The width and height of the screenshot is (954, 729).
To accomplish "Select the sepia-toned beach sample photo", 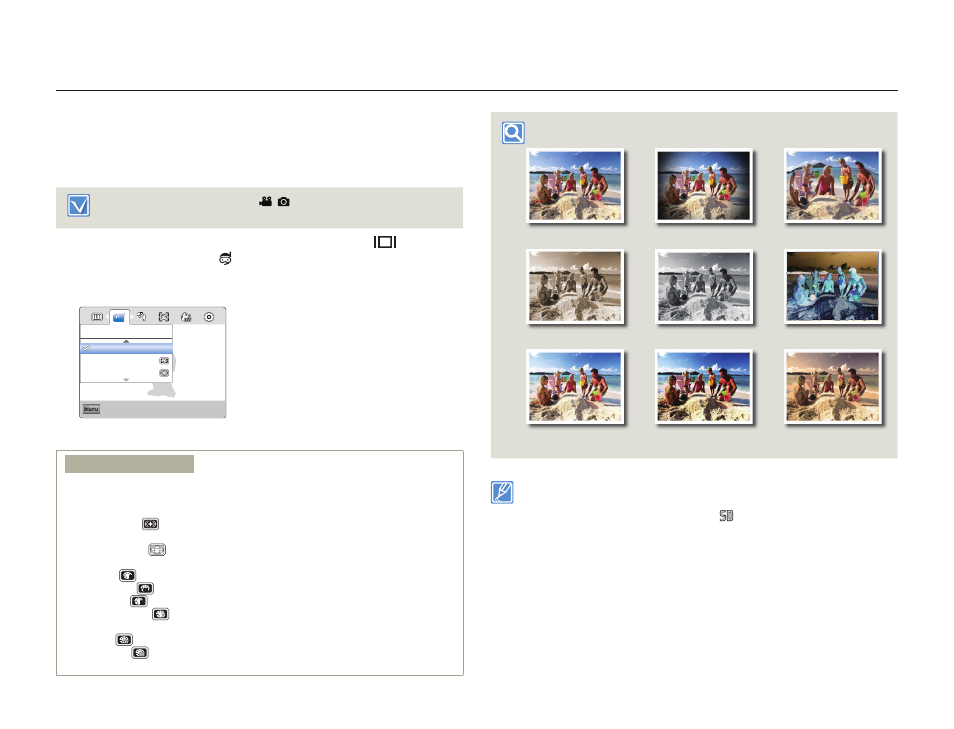I will click(x=575, y=286).
